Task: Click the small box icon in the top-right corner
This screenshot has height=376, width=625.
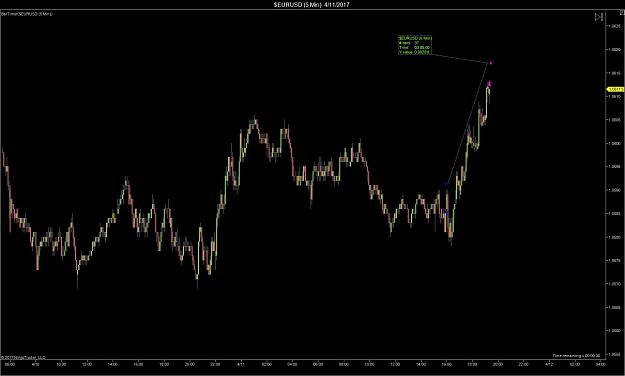Action: 622,13
